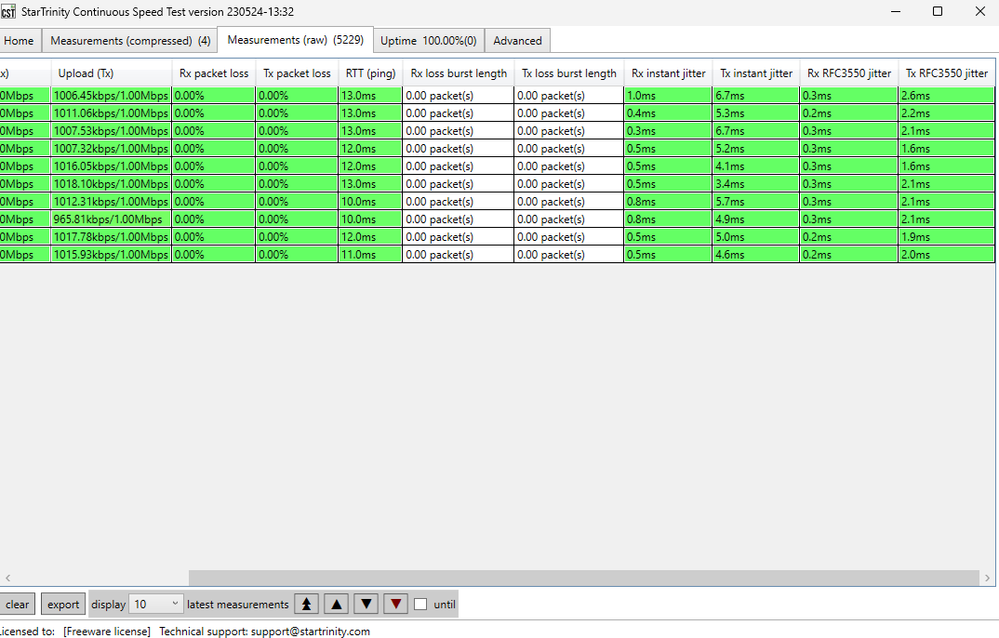Select the Measurements (raw) tab
999x638 pixels.
296,40
